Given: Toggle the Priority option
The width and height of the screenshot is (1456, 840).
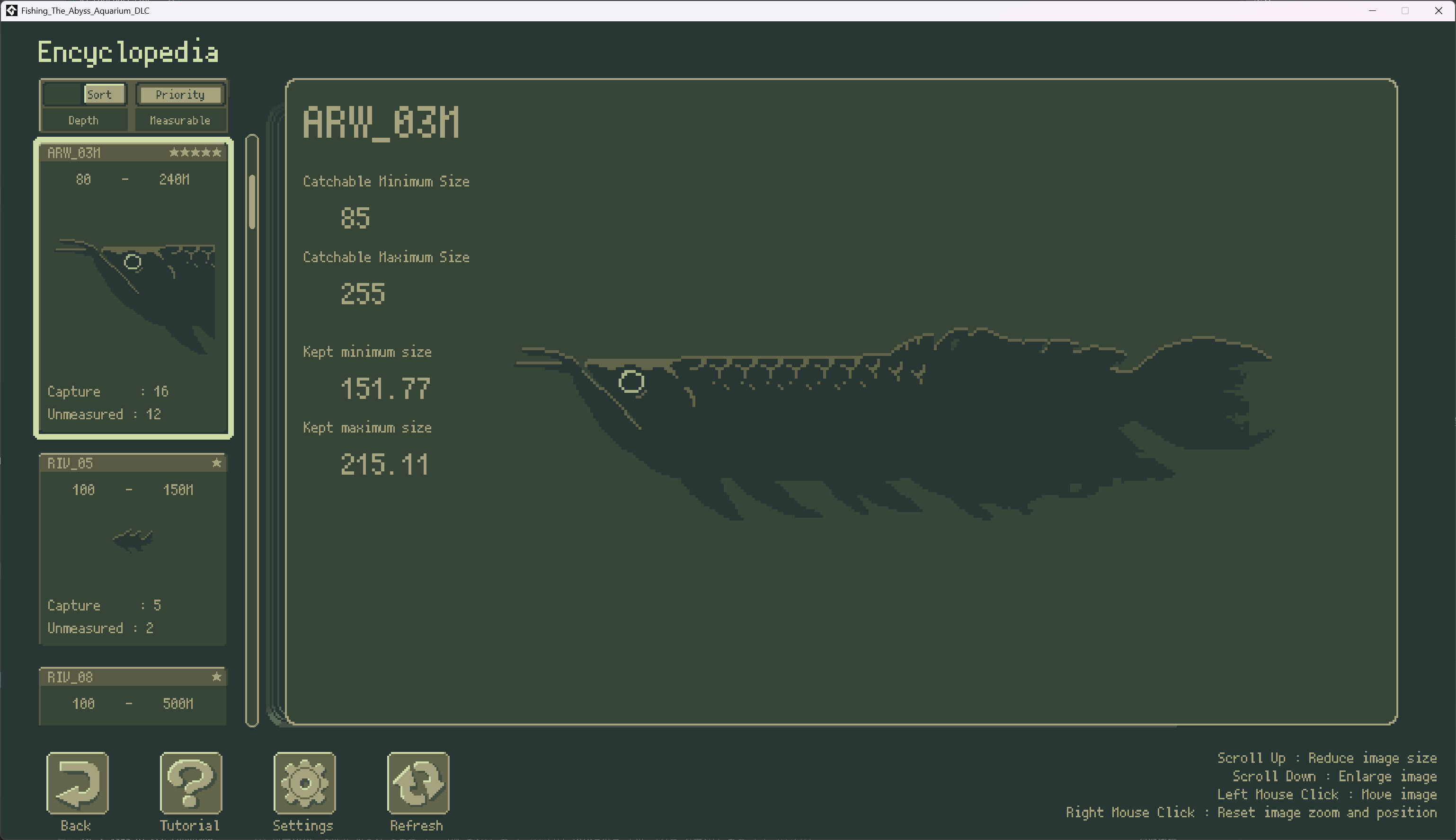Looking at the screenshot, I should (x=179, y=94).
